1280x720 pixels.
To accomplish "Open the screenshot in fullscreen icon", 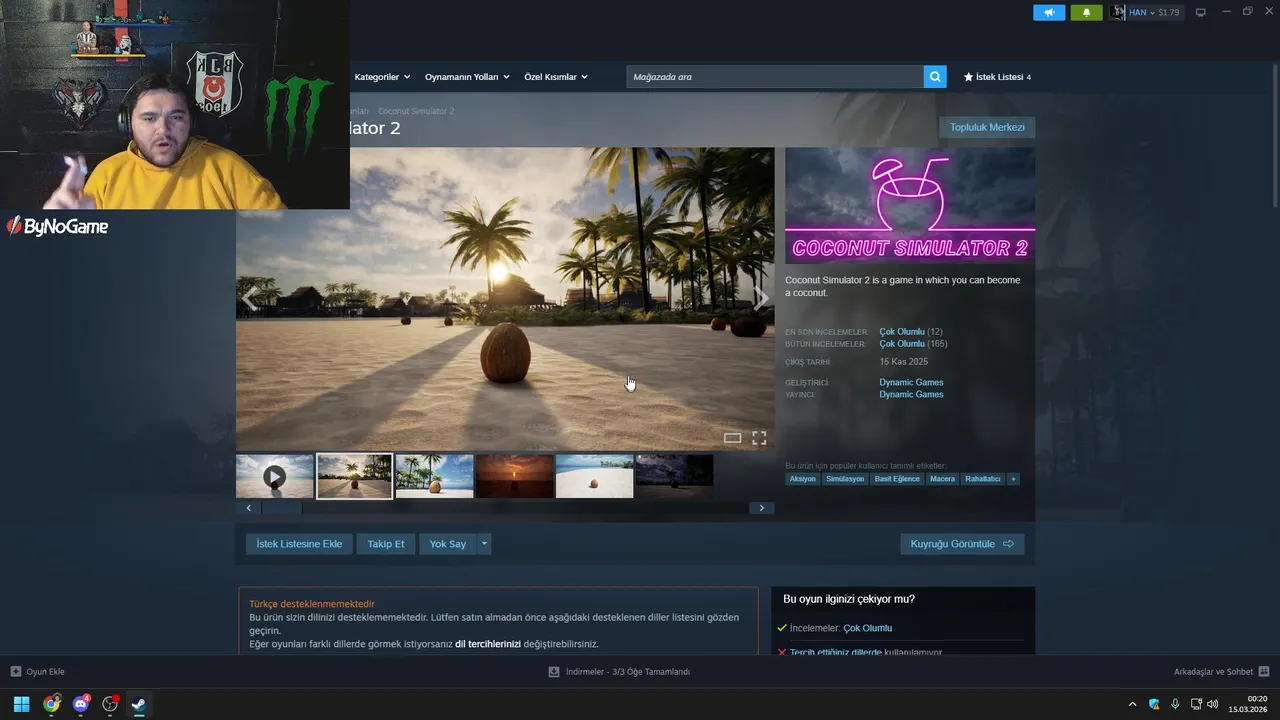I will pyautogui.click(x=759, y=438).
